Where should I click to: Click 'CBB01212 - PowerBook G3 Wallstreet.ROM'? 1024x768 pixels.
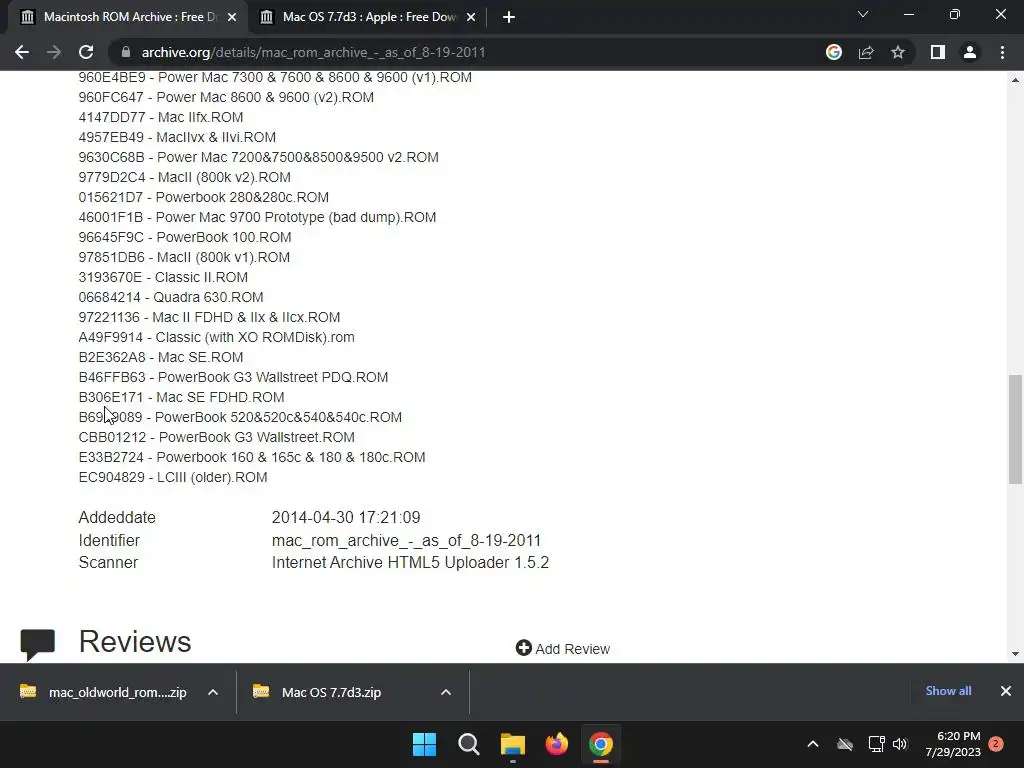point(217,438)
